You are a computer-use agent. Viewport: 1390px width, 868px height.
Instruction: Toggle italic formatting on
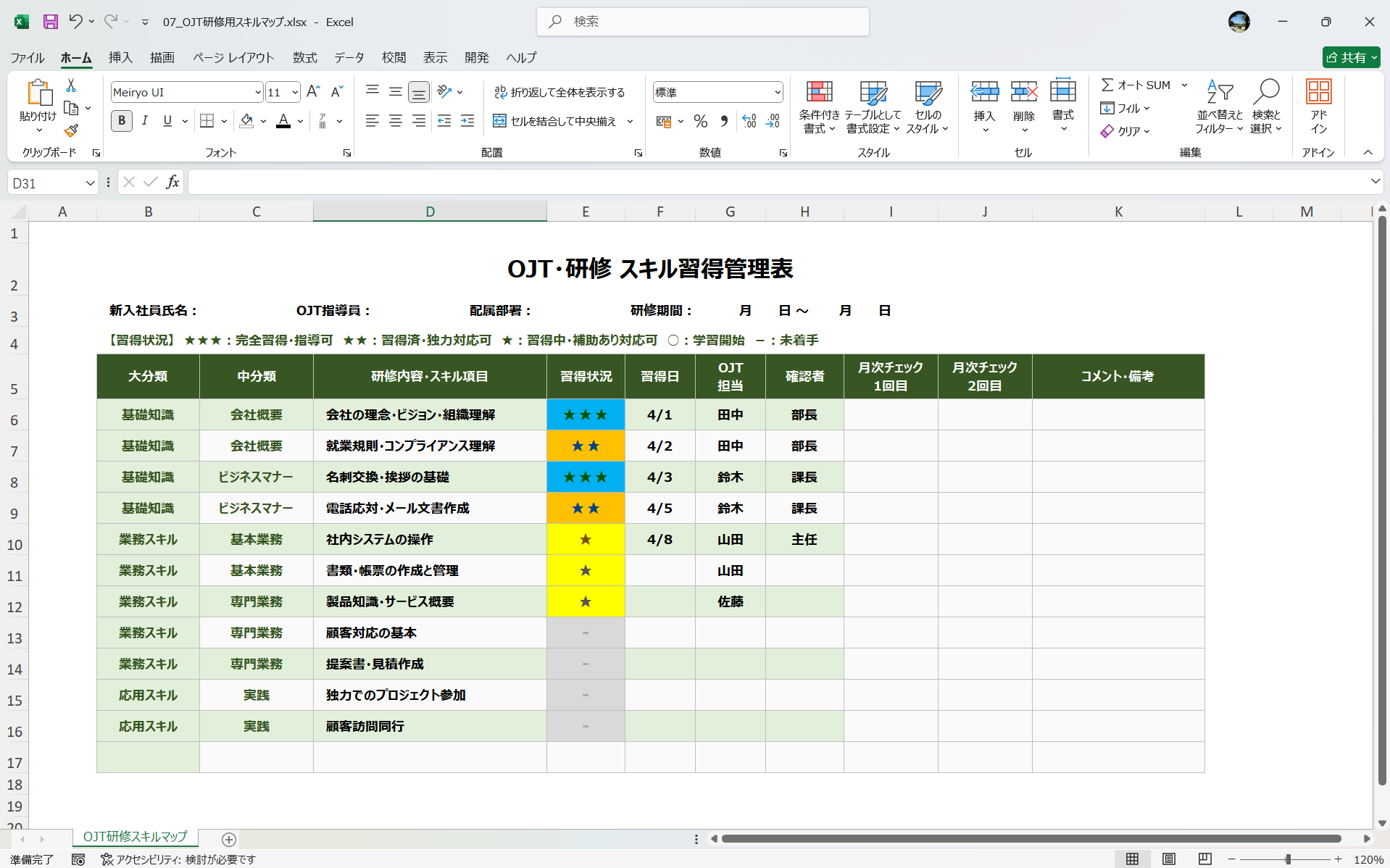(x=144, y=121)
